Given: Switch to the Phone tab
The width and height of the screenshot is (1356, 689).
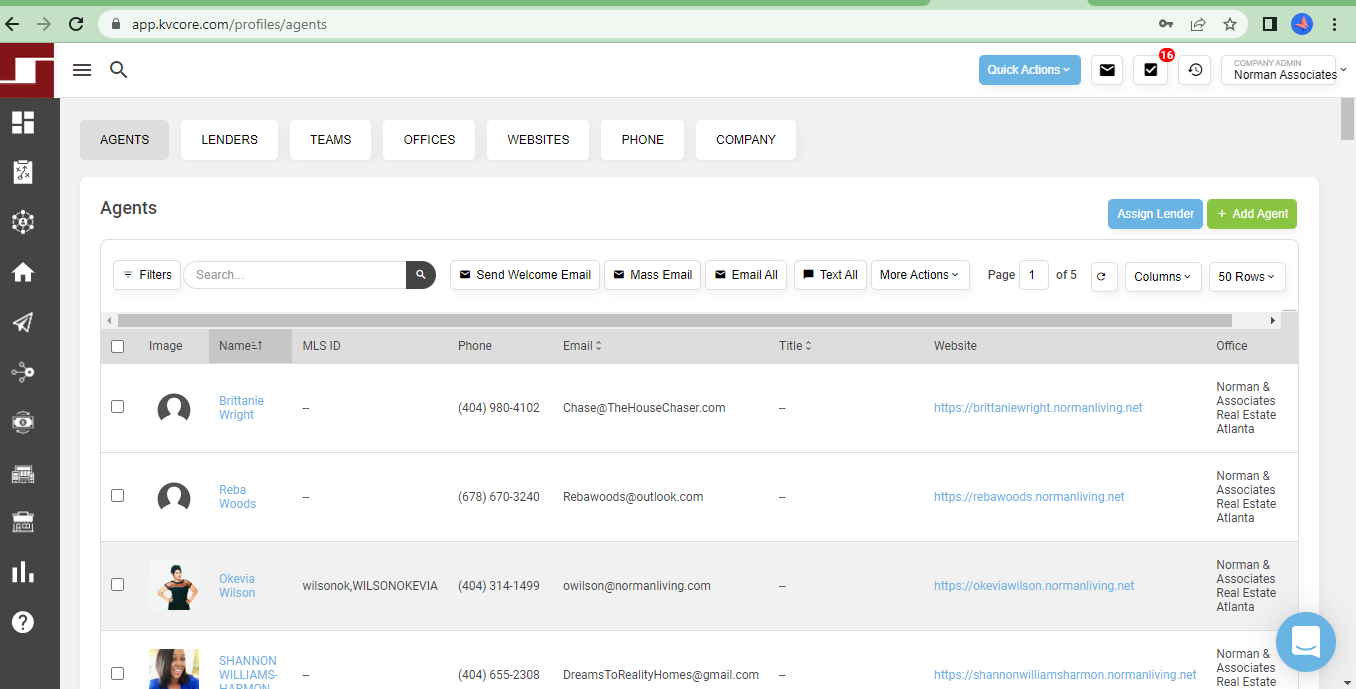Looking at the screenshot, I should point(642,140).
